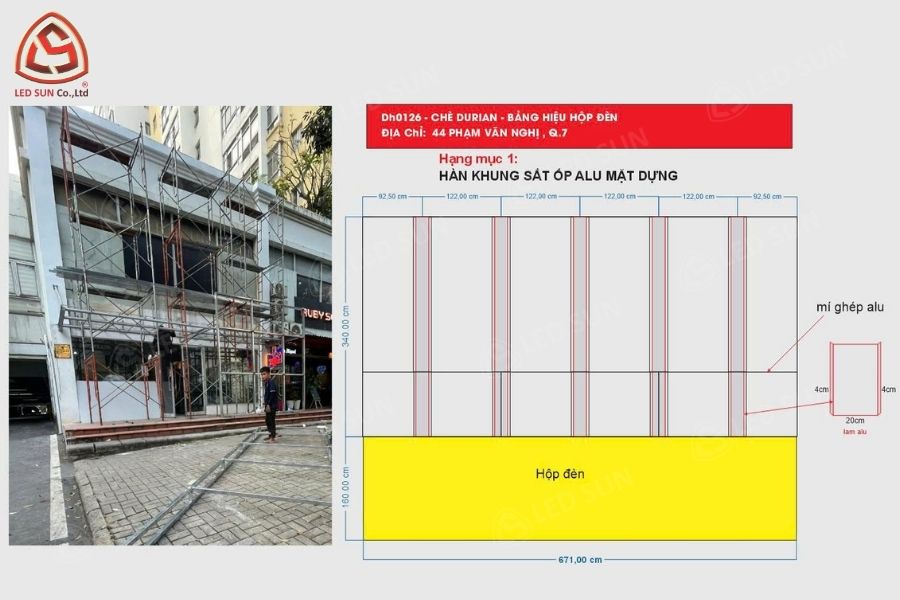Open the building scaffolding photo
The width and height of the screenshot is (900, 600).
point(170,325)
